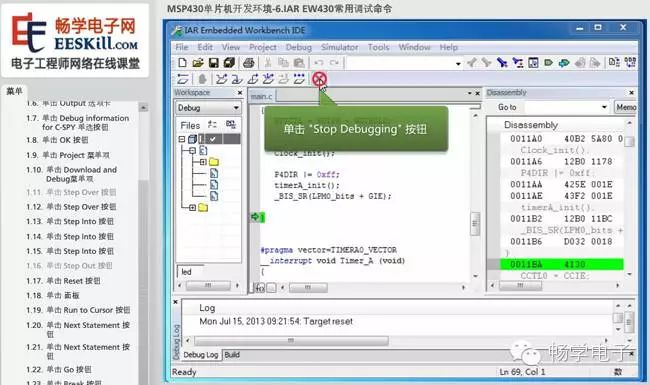
Task: Click the Compile toolbar icon
Action: (614, 63)
